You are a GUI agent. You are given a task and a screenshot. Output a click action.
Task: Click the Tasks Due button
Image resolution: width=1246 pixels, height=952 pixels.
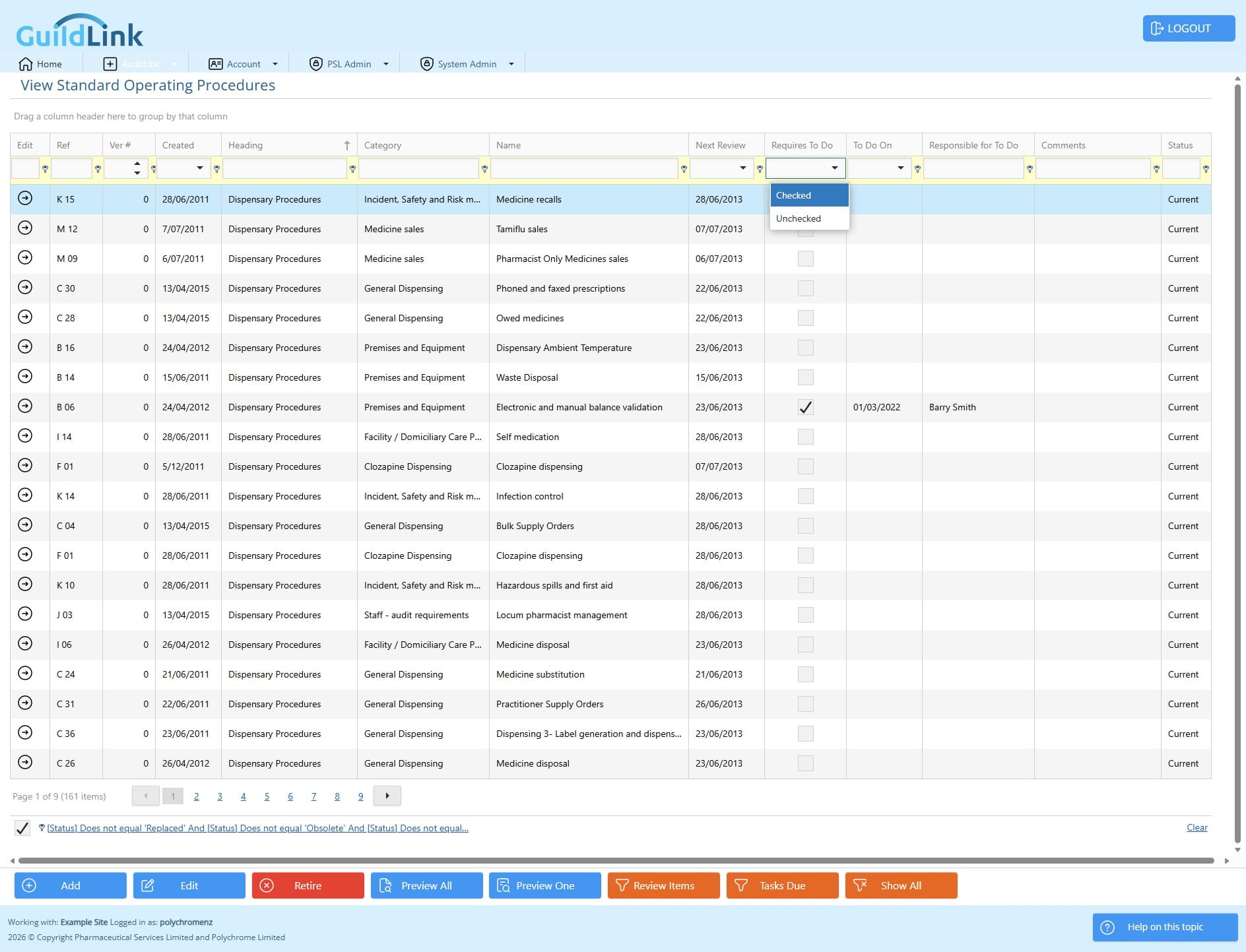click(x=782, y=885)
